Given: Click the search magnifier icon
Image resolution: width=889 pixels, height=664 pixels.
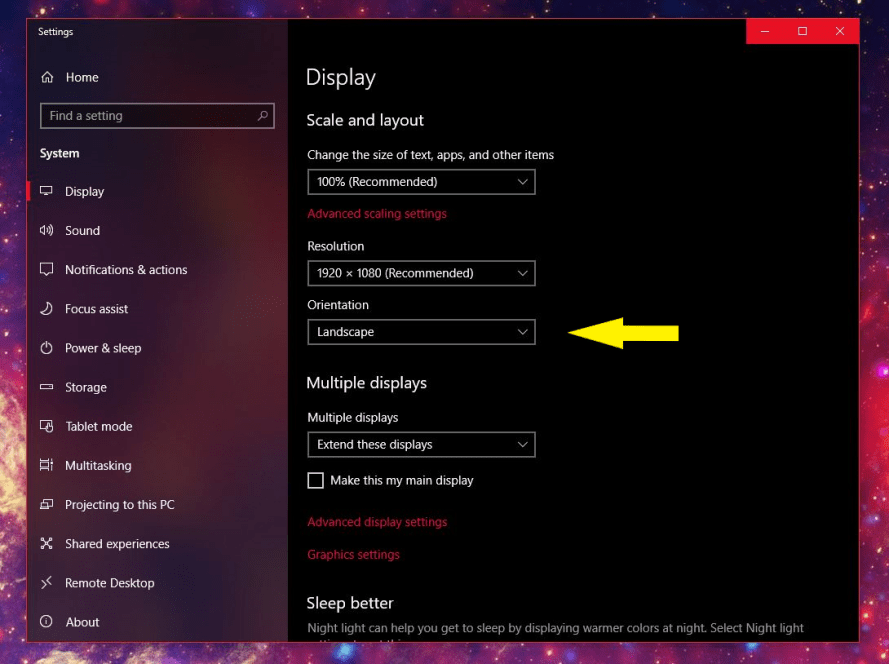Looking at the screenshot, I should (x=263, y=116).
